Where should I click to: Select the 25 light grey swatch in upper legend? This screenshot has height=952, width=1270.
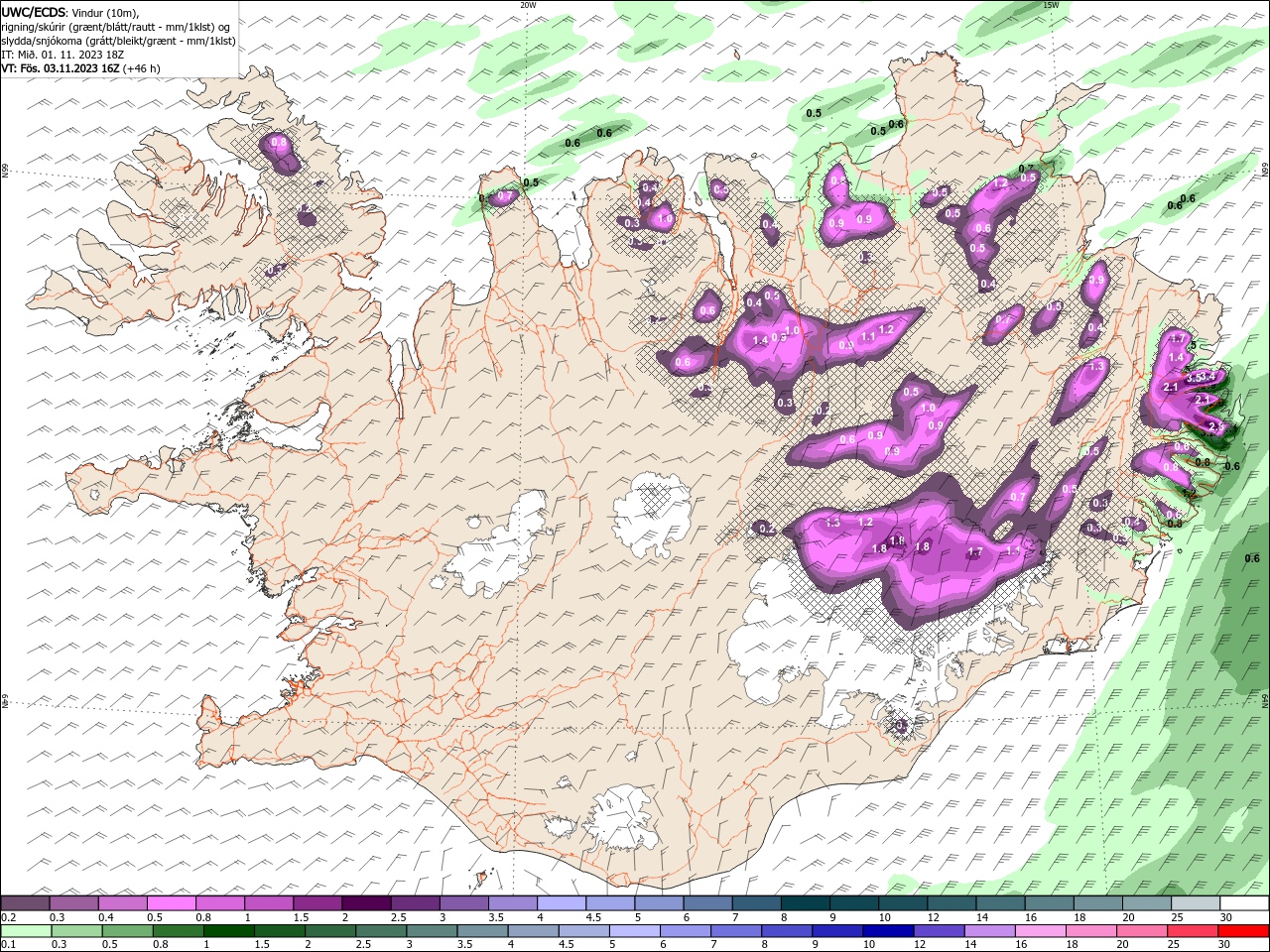tap(1195, 903)
